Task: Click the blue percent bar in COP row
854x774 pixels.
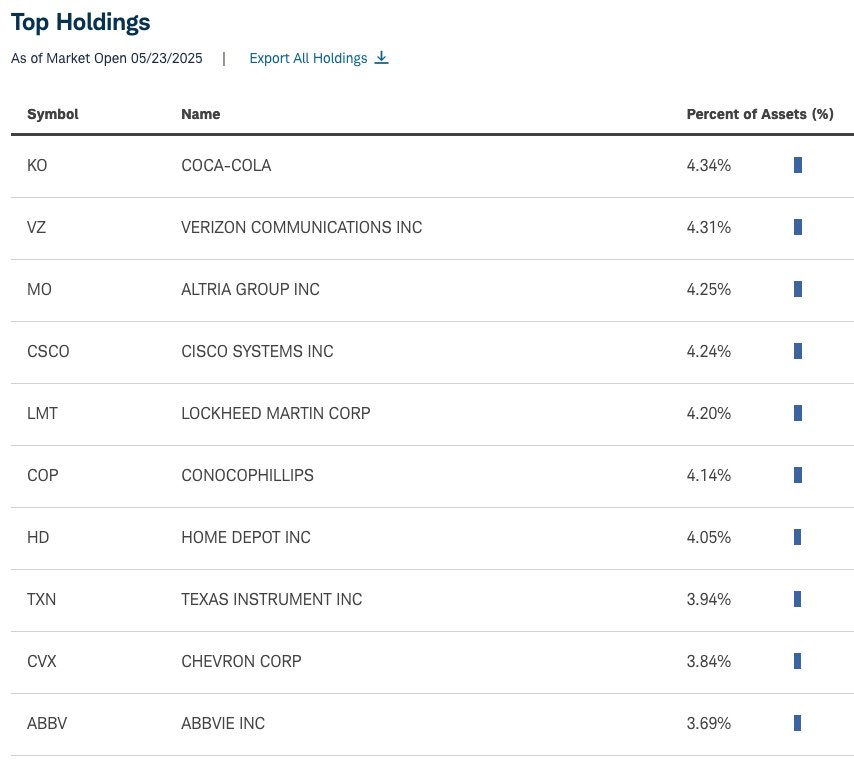Action: [x=798, y=476]
